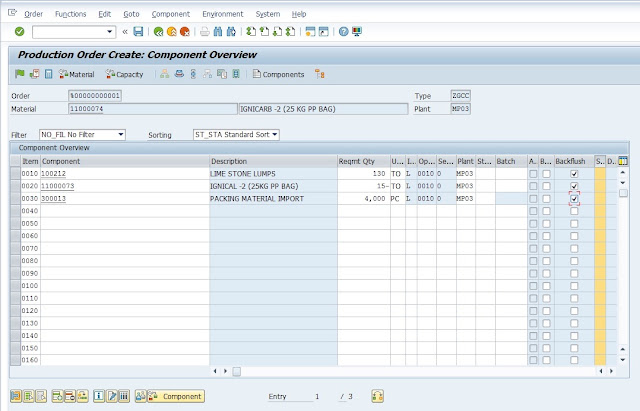Image resolution: width=640 pixels, height=411 pixels.
Task: Jump to Last page icon
Action: click(x=290, y=31)
